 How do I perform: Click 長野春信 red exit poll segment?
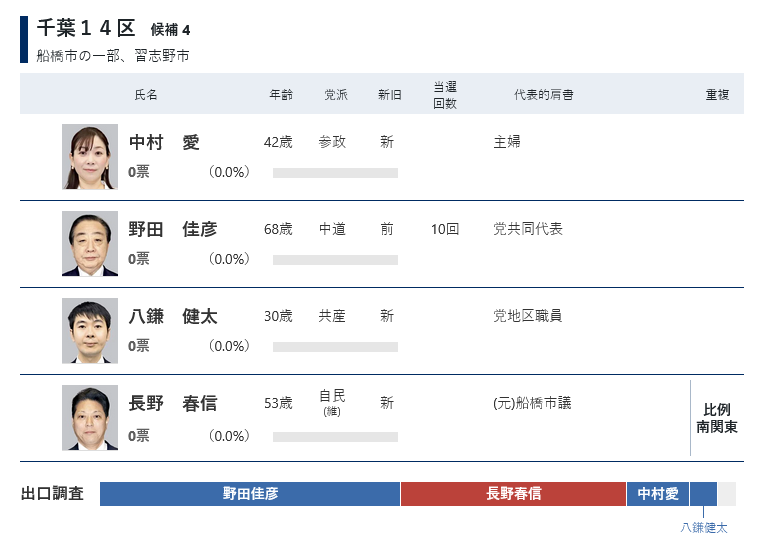point(513,494)
